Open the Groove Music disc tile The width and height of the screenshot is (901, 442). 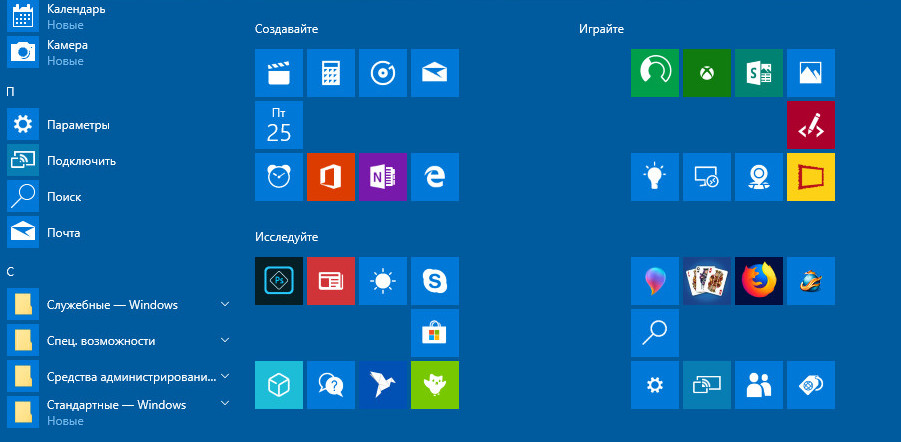383,73
